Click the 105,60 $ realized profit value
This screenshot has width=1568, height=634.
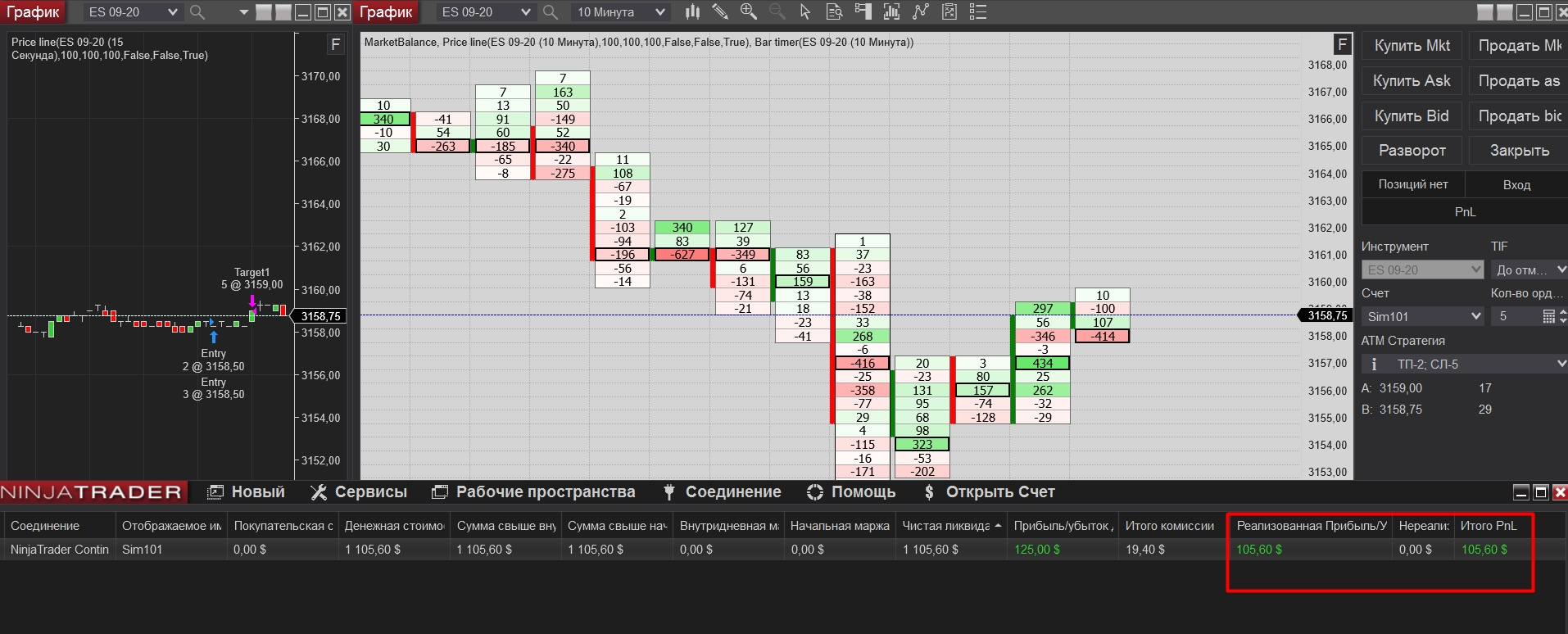tap(1260, 550)
